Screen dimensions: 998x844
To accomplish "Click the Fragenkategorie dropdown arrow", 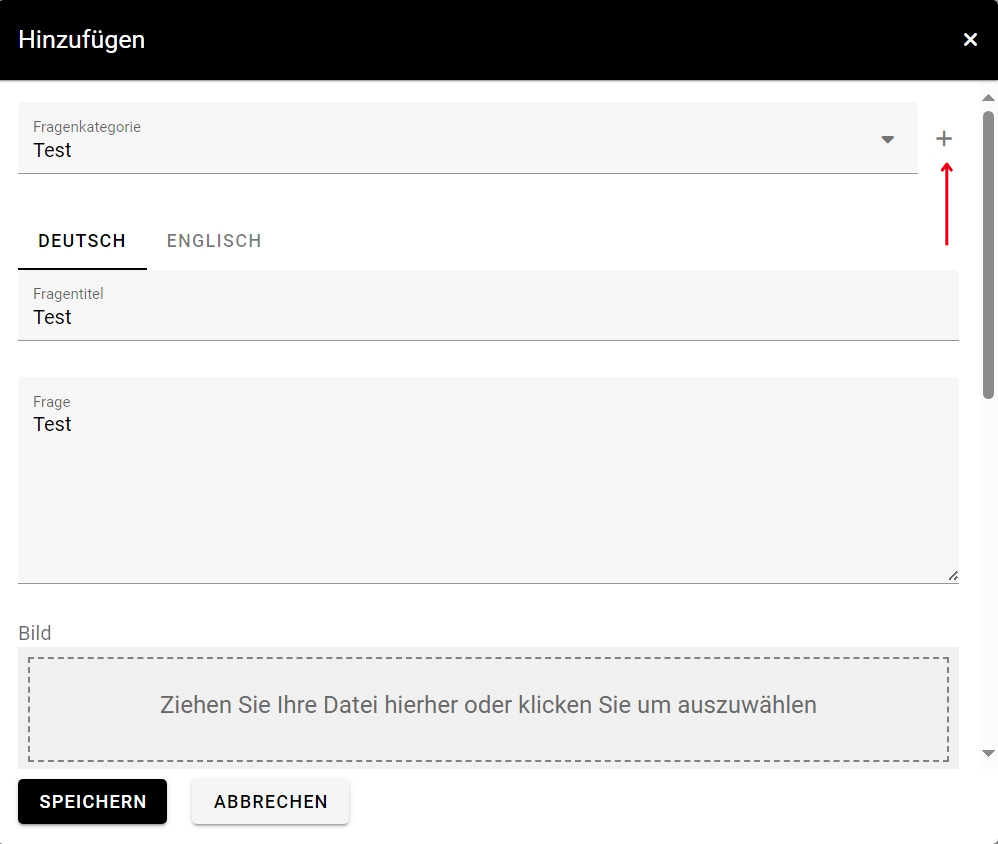I will (887, 139).
